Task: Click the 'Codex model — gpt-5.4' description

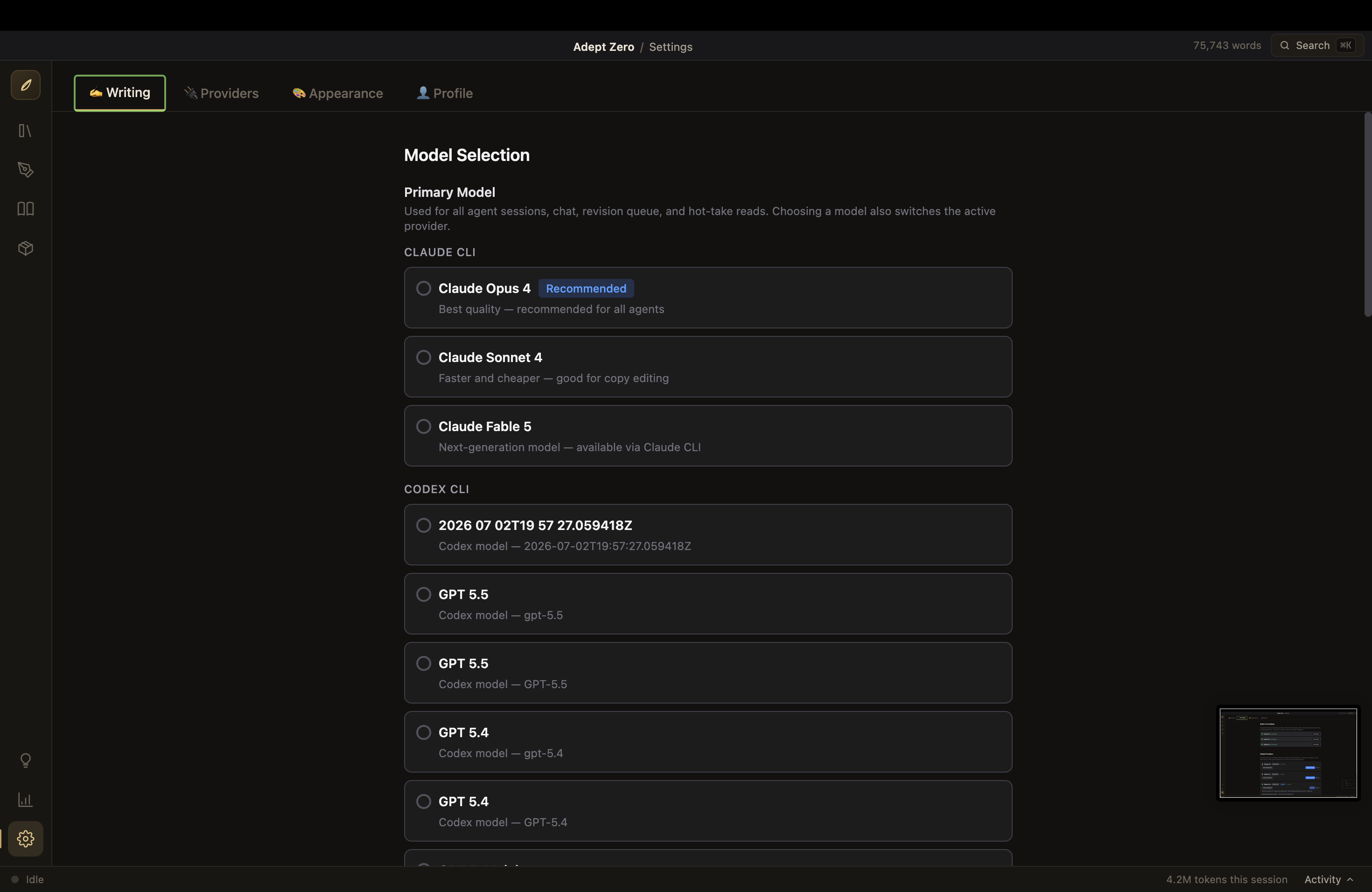Action: tap(500, 753)
